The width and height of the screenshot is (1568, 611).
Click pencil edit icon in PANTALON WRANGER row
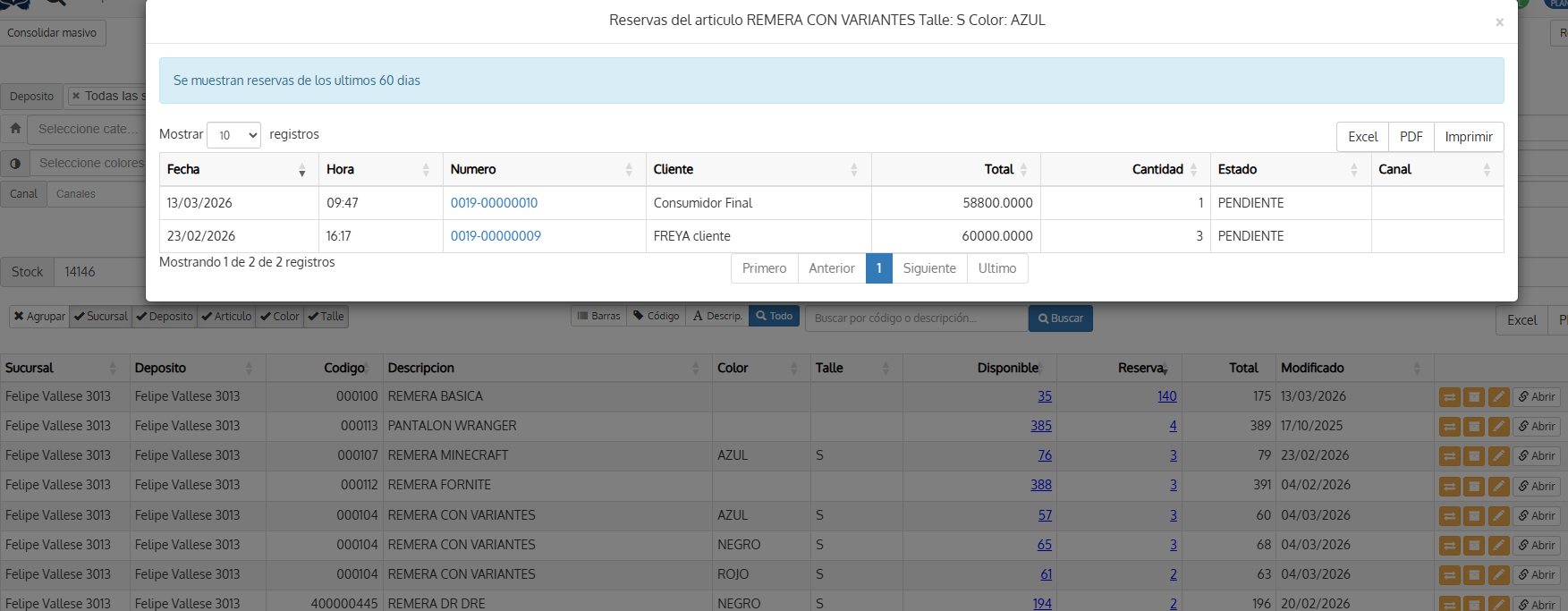(1499, 427)
